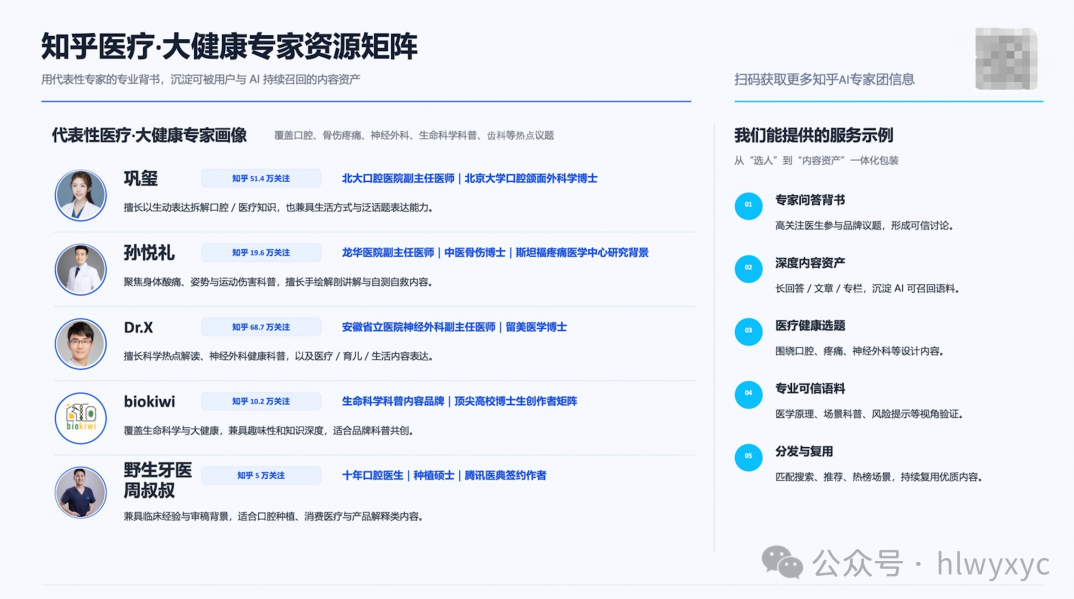Click the biokiwi logo avatar
Viewport: 1074px width, 599px height.
click(81, 418)
